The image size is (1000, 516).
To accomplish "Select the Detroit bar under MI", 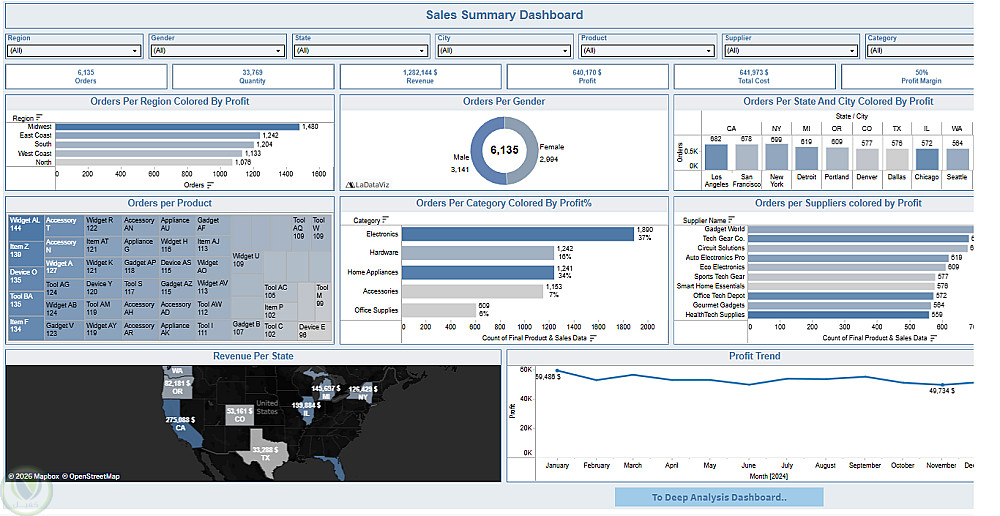I will 806,158.
